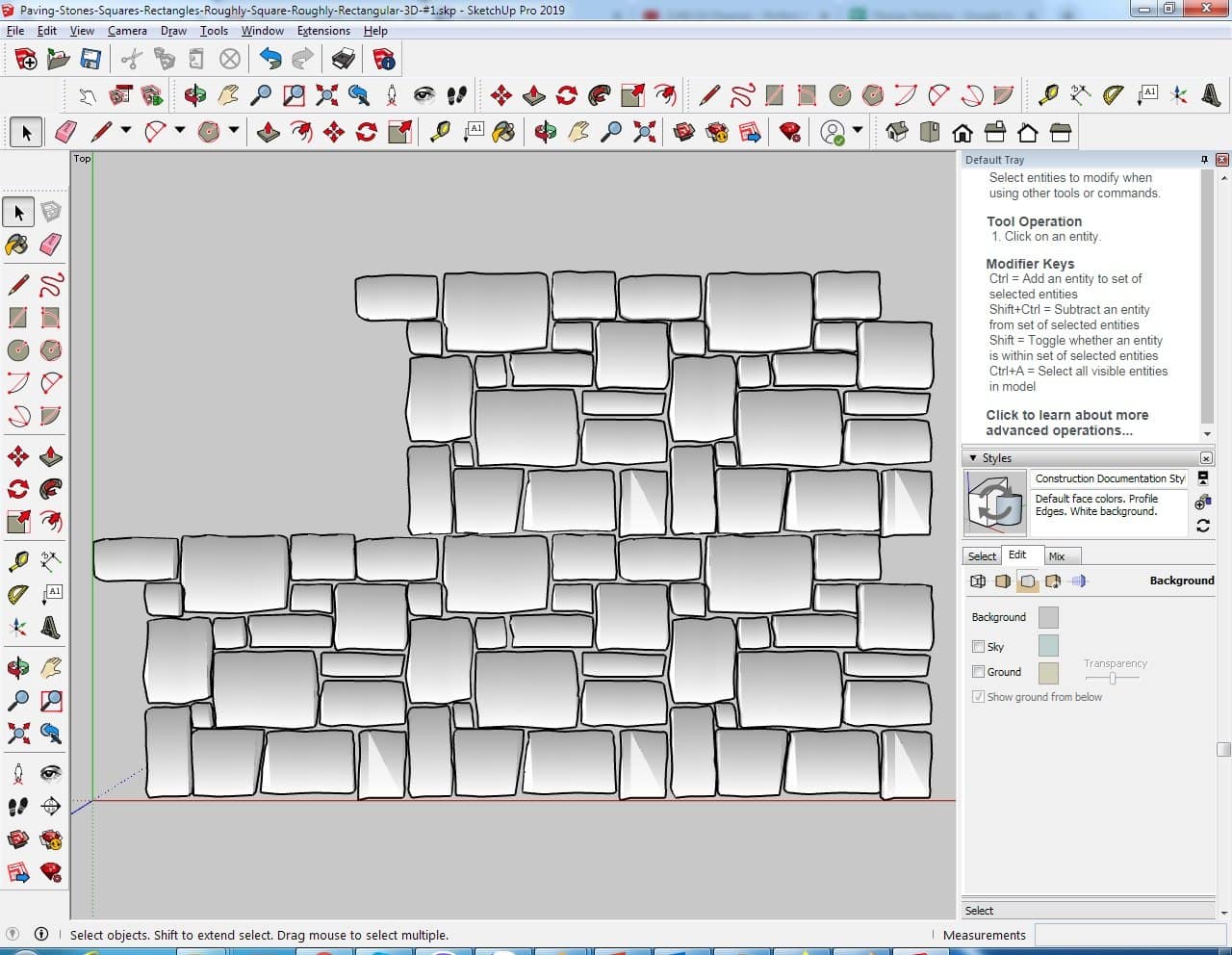Toggle Show ground from below checkbox

coord(978,697)
